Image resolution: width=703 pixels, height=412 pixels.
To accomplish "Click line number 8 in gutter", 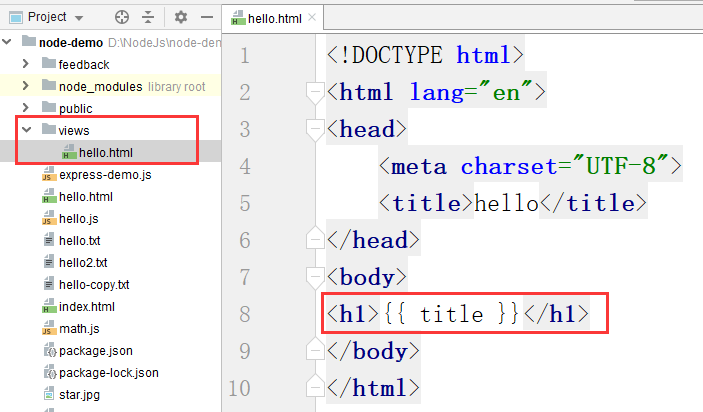I will coord(245,314).
